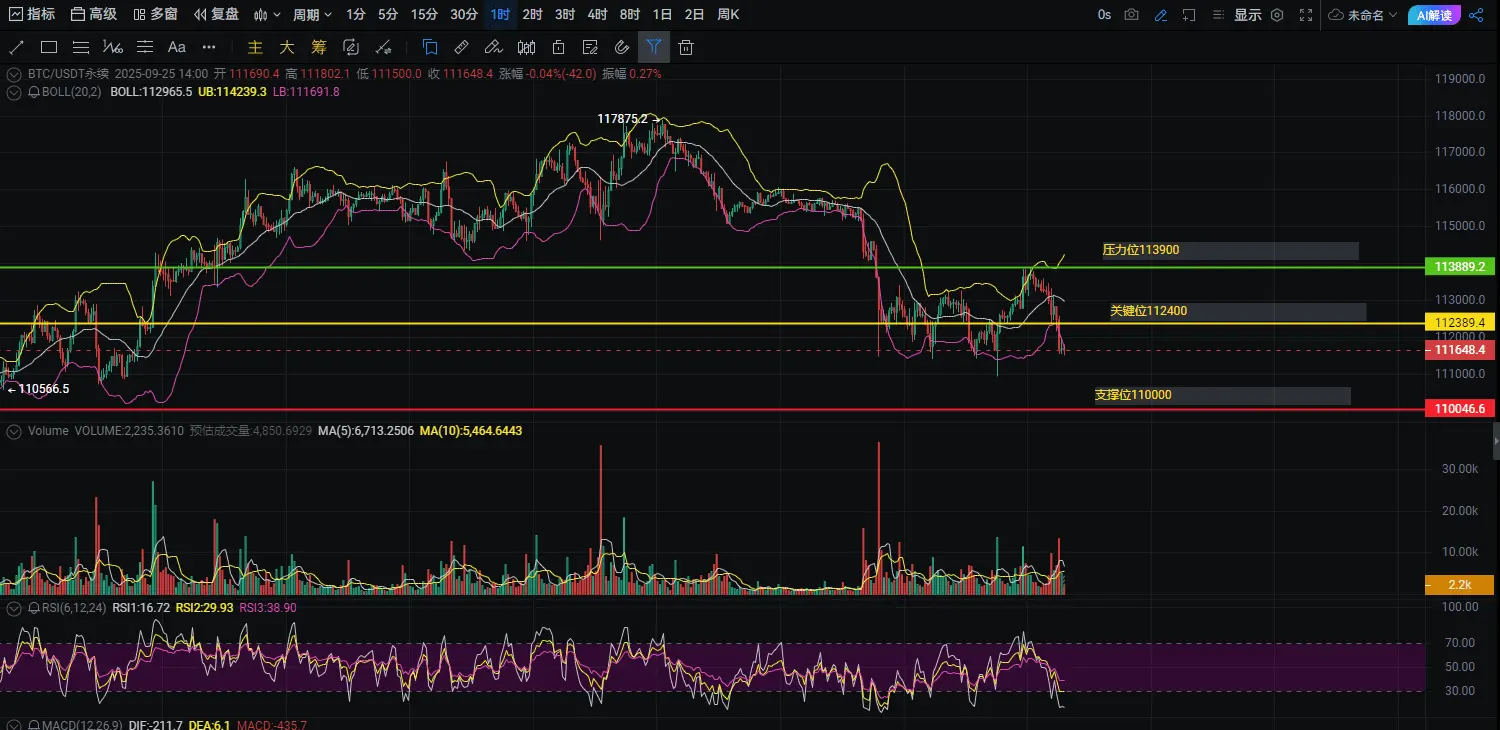Collapse the Volume indicator panel
1500x730 pixels.
point(14,431)
